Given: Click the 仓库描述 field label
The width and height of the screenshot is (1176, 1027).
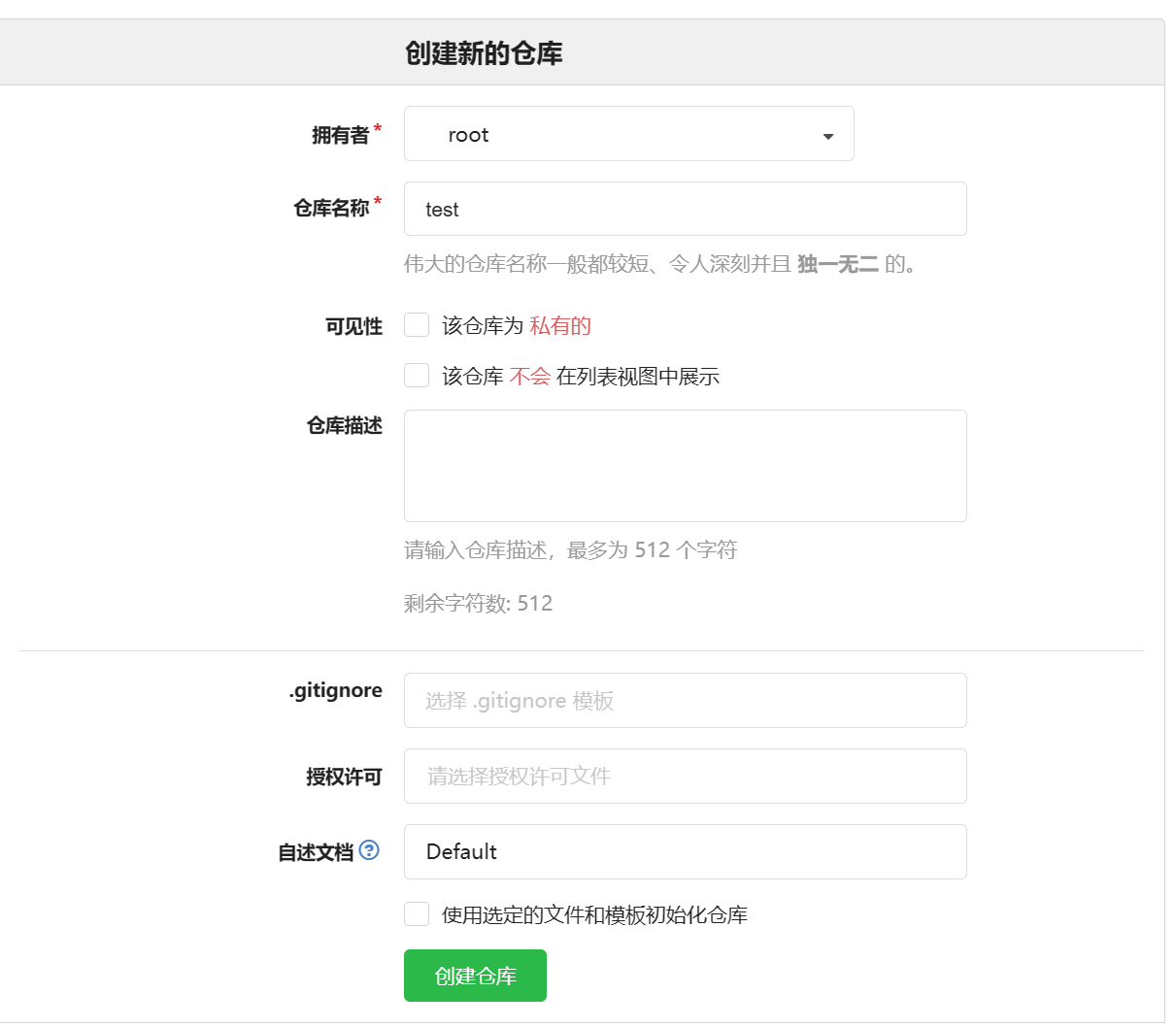Looking at the screenshot, I should (344, 425).
